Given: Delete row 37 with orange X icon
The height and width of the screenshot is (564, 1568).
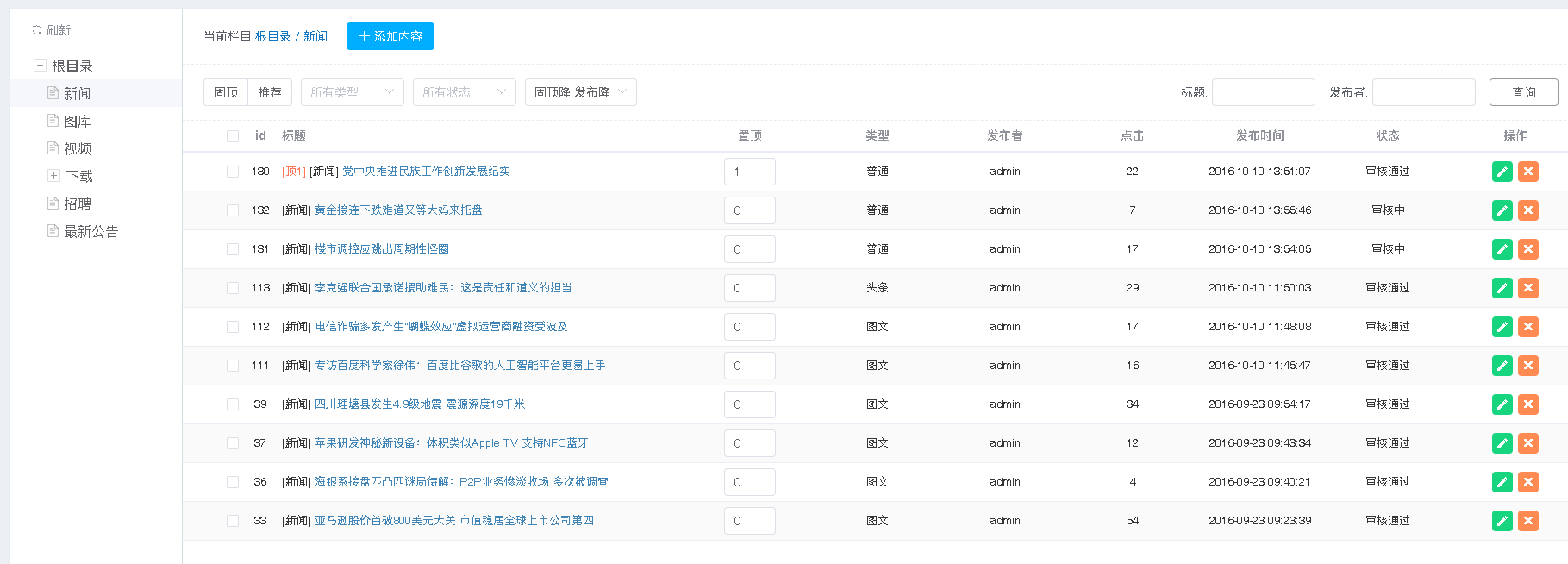Looking at the screenshot, I should tap(1528, 443).
